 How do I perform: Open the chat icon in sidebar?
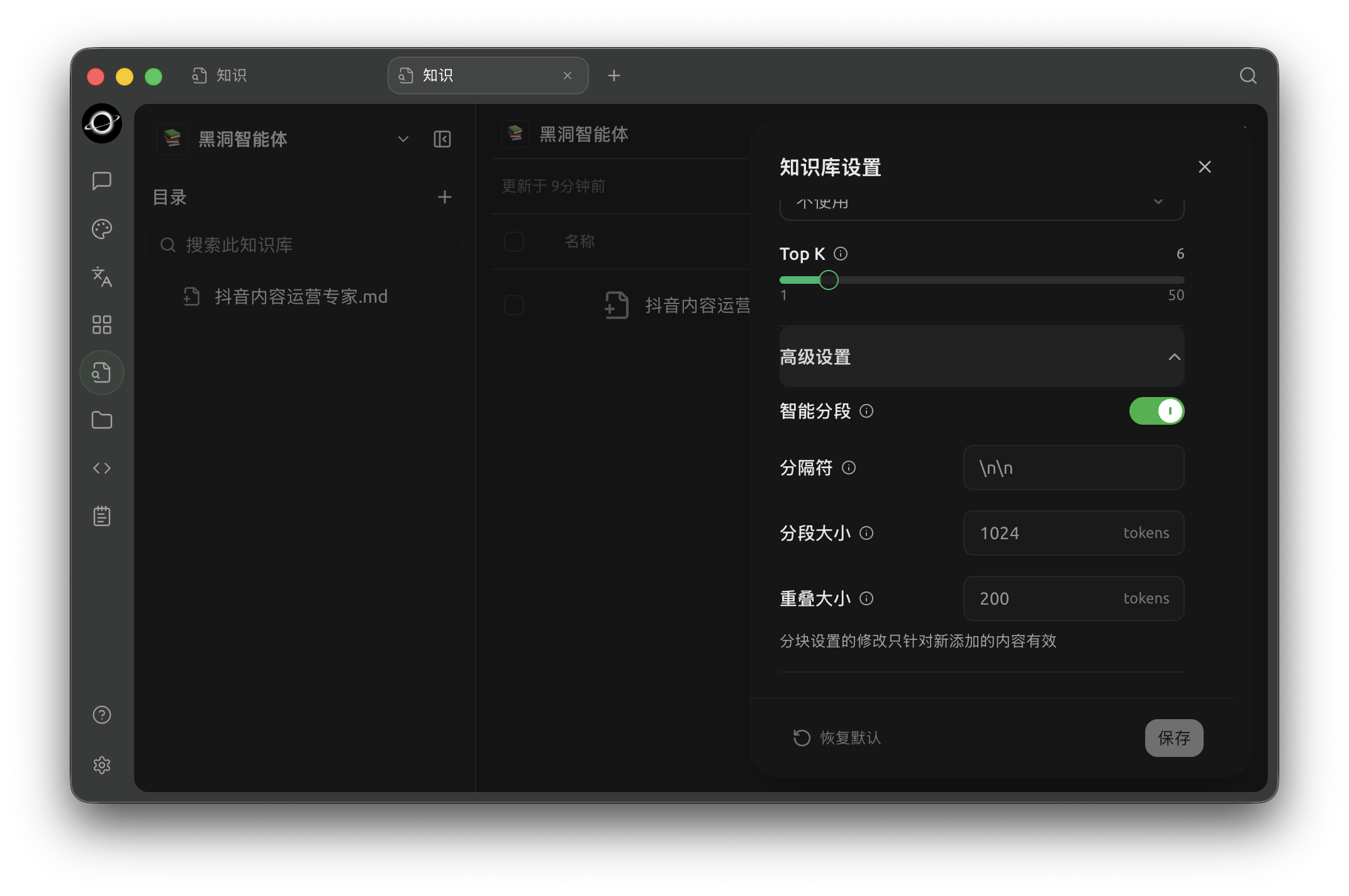tap(101, 181)
